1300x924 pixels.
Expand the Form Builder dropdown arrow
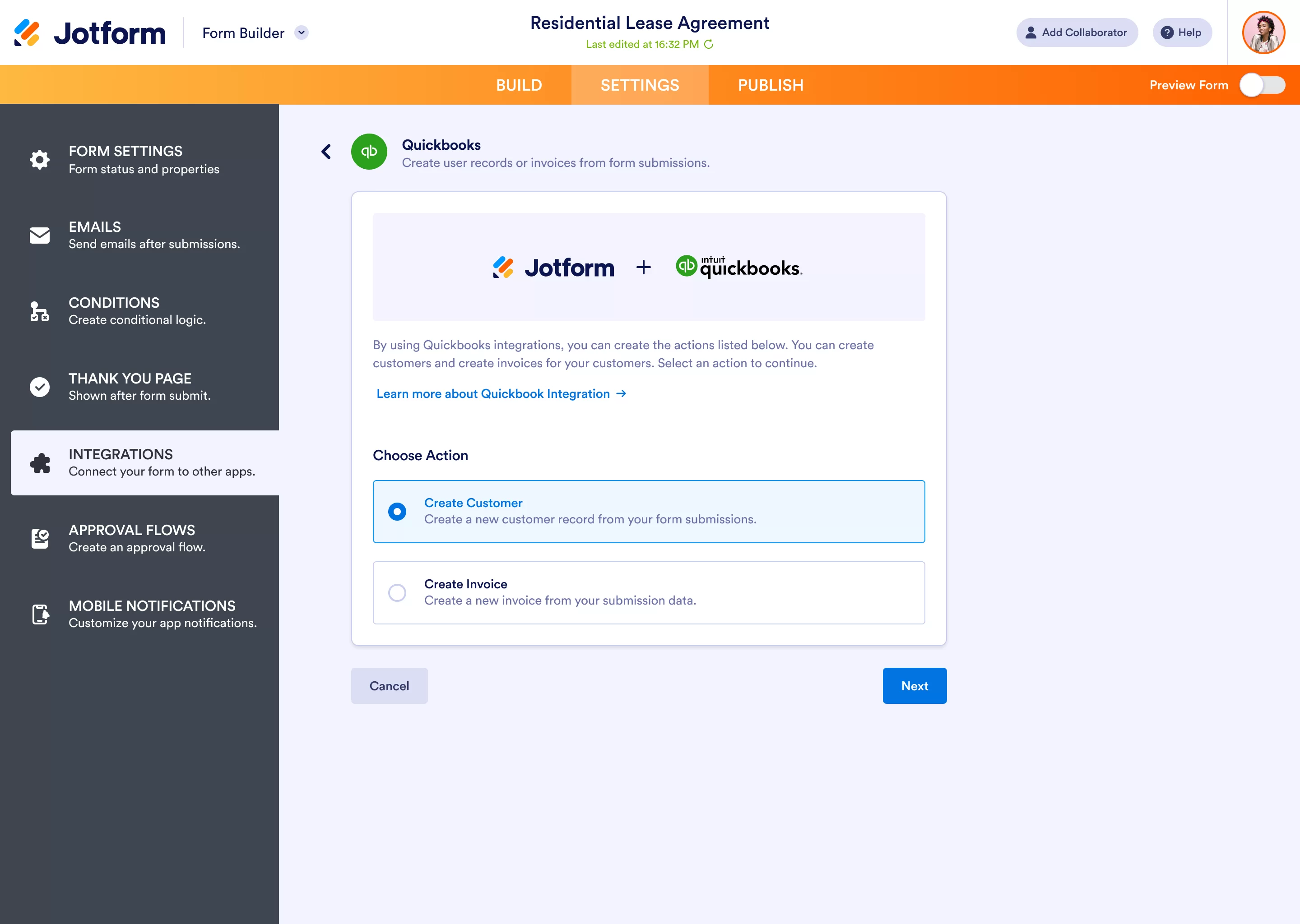coord(302,33)
